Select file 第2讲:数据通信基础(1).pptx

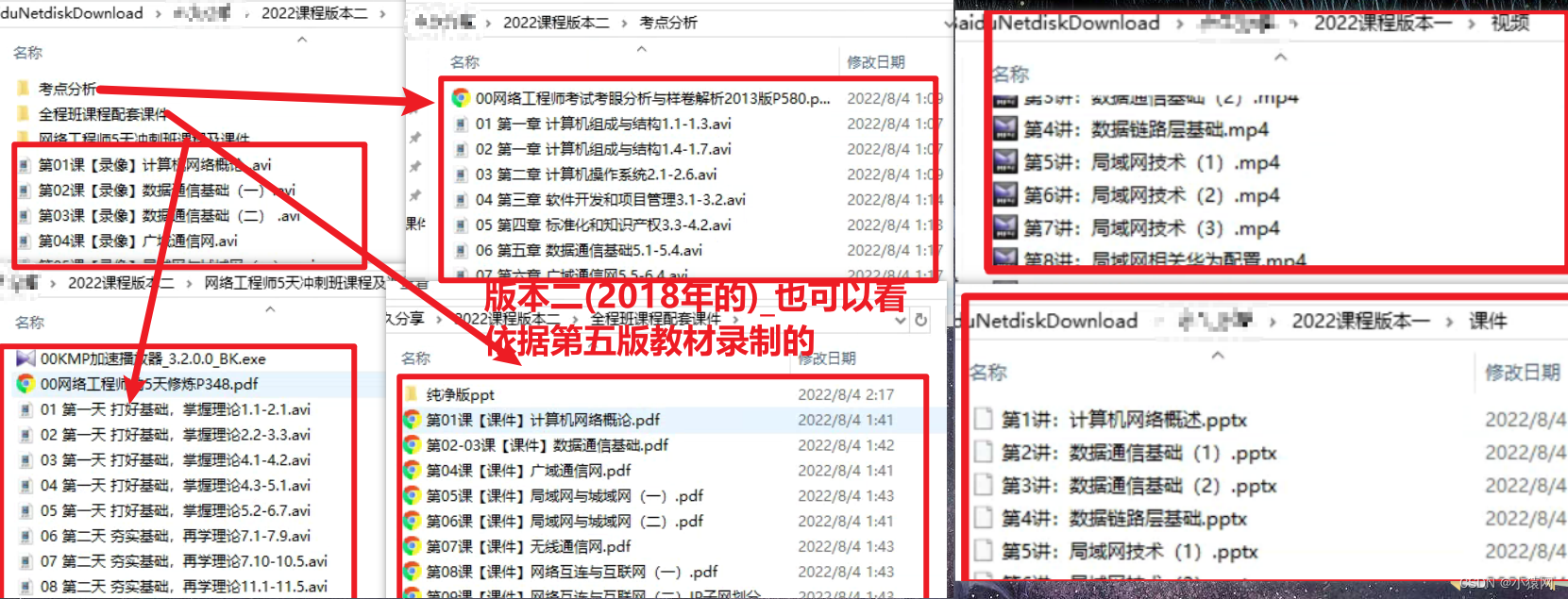click(1139, 453)
